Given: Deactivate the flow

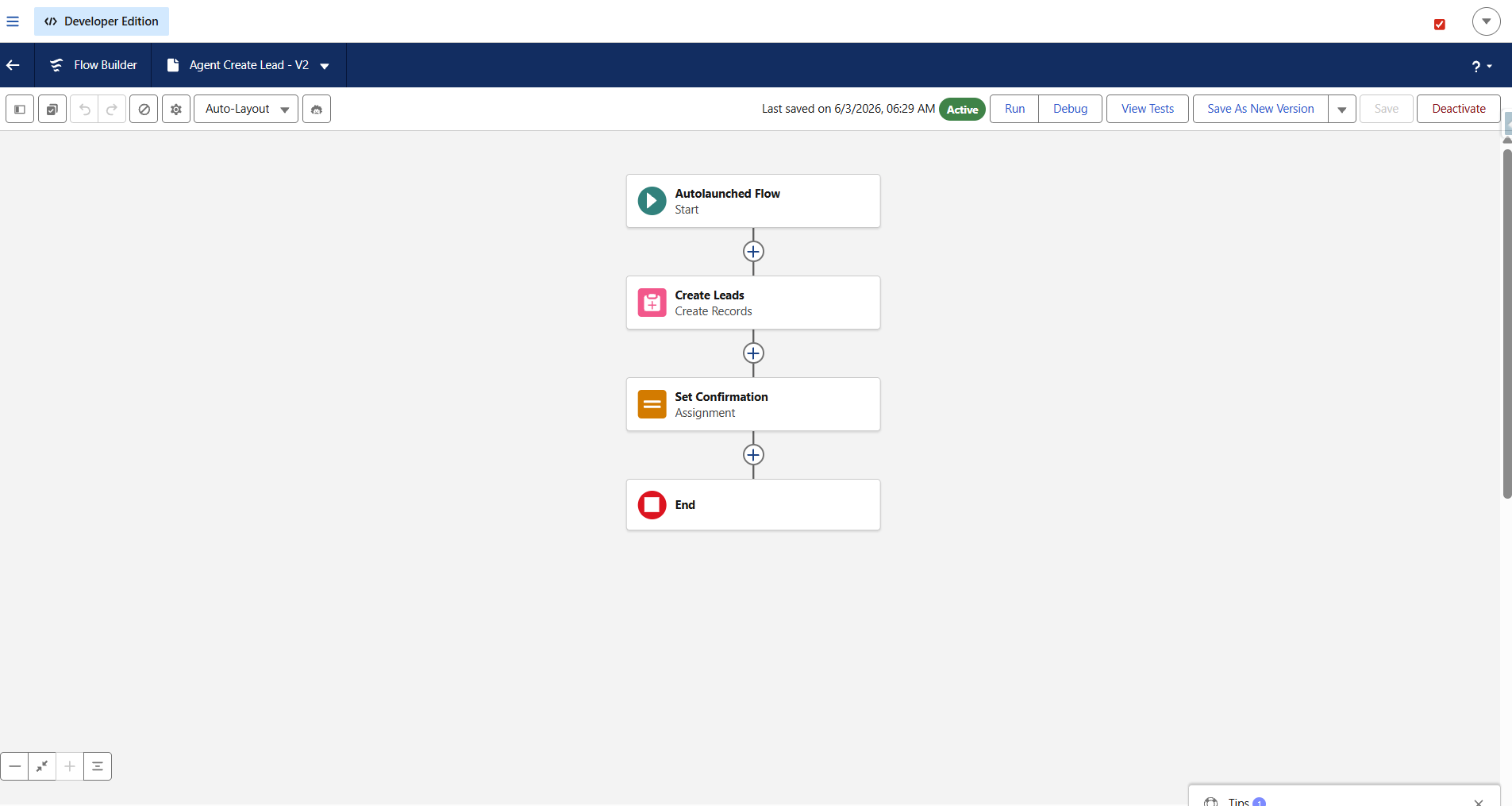Looking at the screenshot, I should pos(1459,109).
